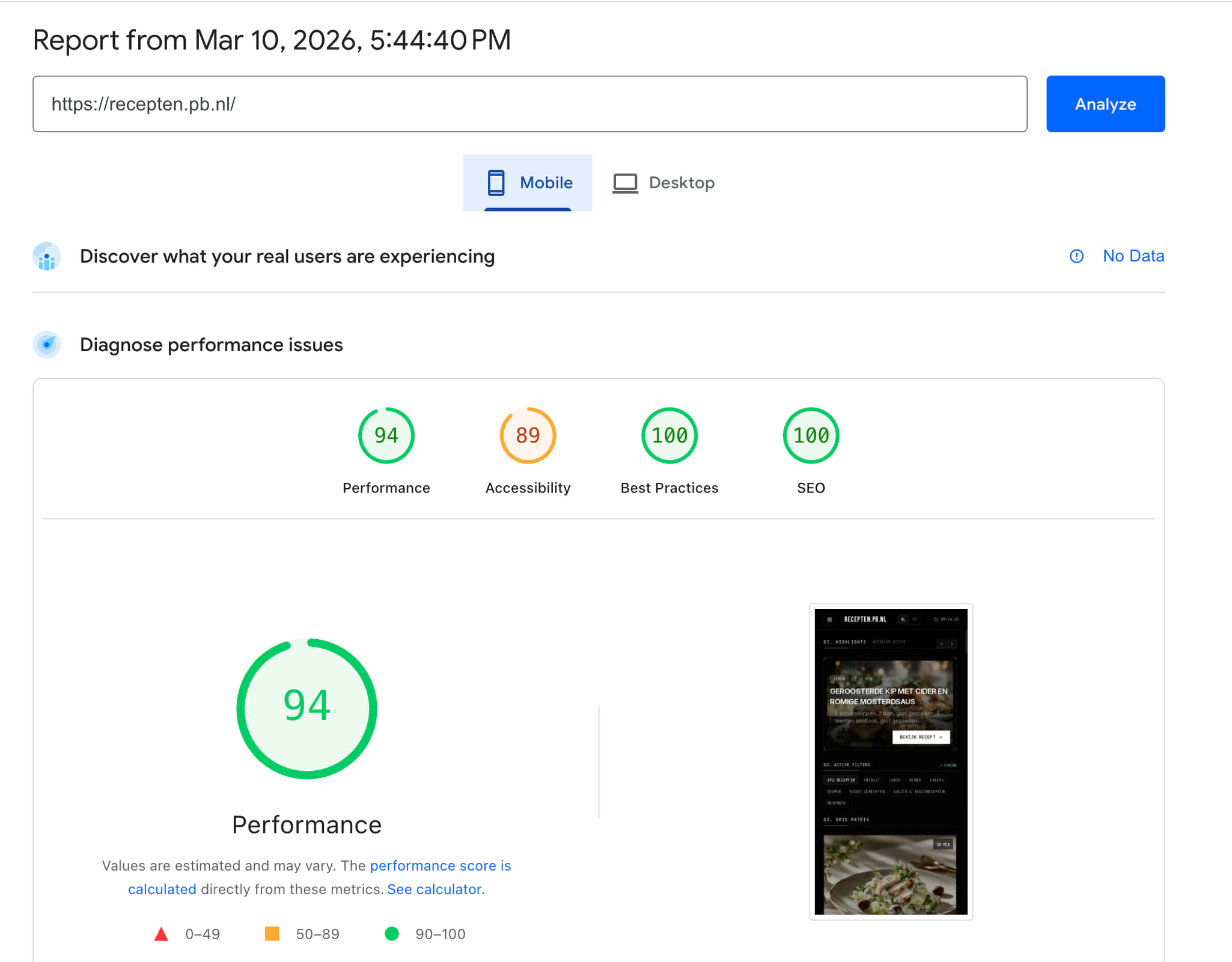Focus the URL input field
The width and height of the screenshot is (1232, 962).
coord(529,104)
